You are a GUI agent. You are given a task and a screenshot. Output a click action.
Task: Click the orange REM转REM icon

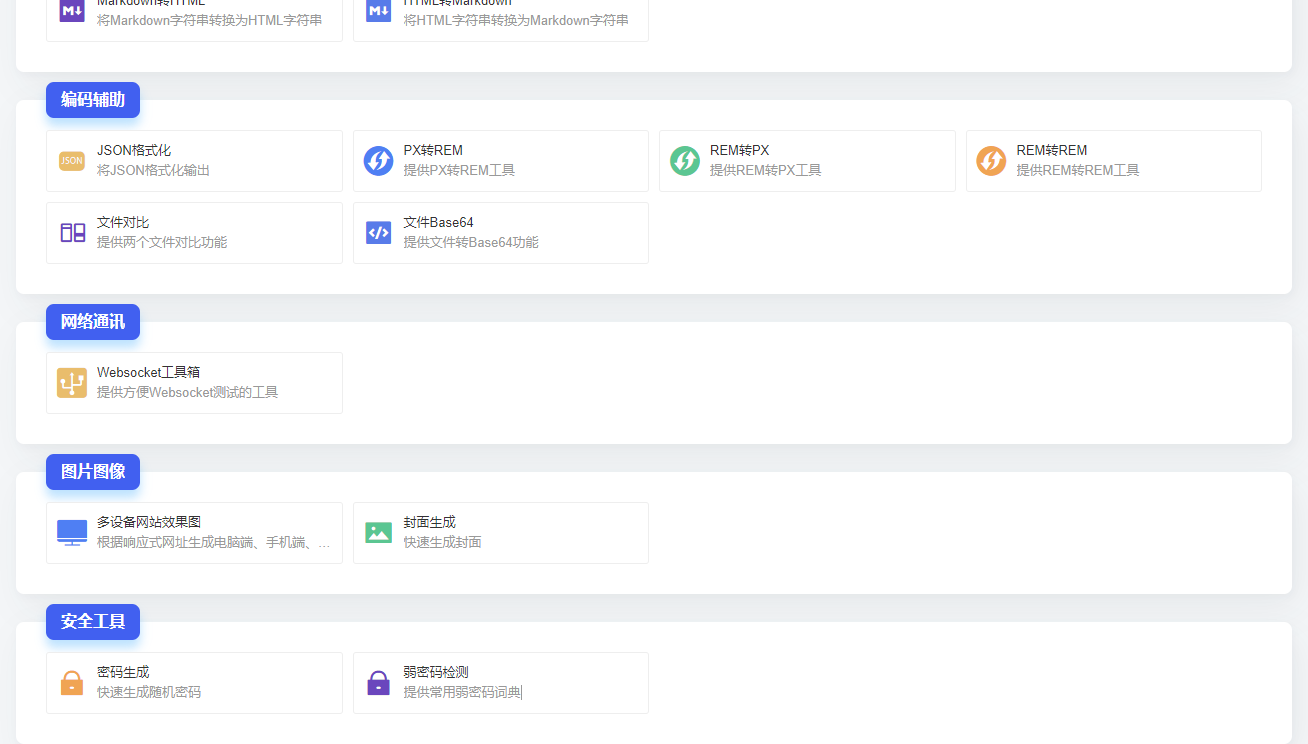click(x=991, y=161)
